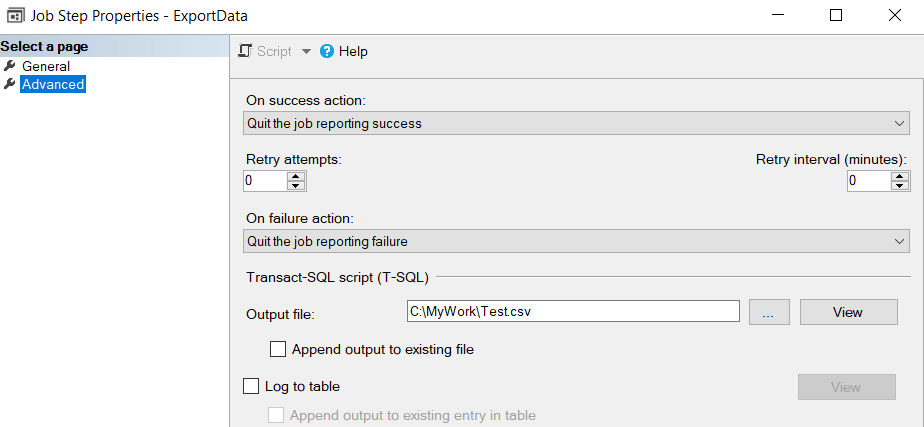Click the wrench icon beside Advanced

coord(10,84)
